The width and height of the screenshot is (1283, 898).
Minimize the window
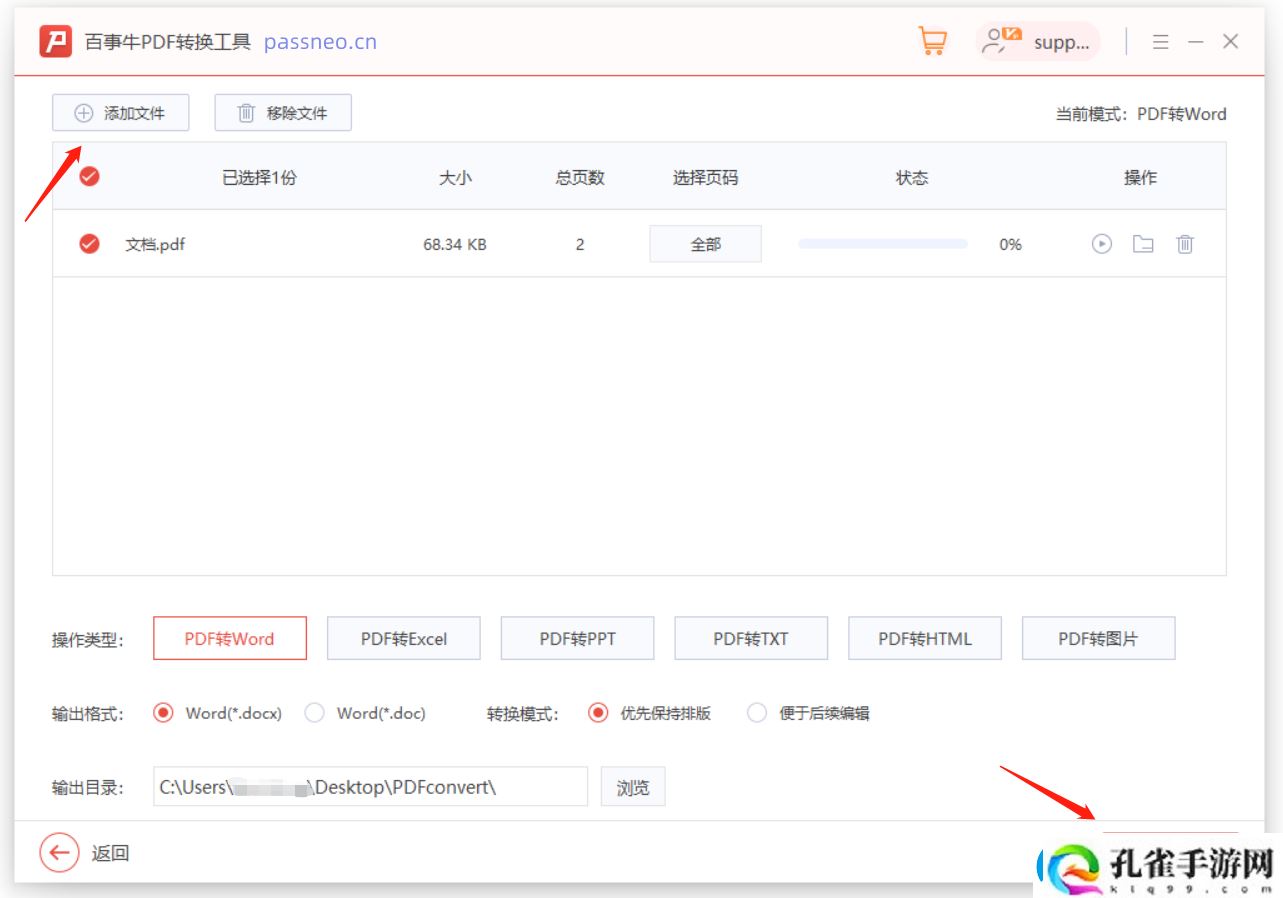(x=1196, y=42)
